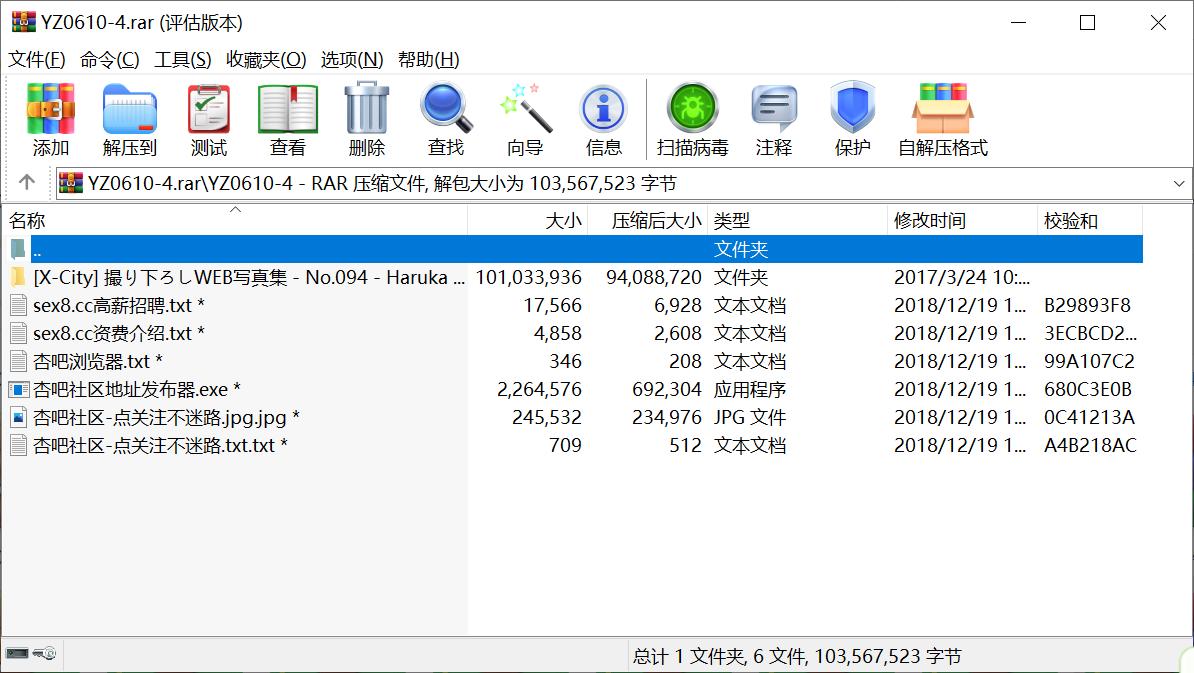Open the 注释 (Comment) tool
This screenshot has width=1194, height=673.
(774, 120)
